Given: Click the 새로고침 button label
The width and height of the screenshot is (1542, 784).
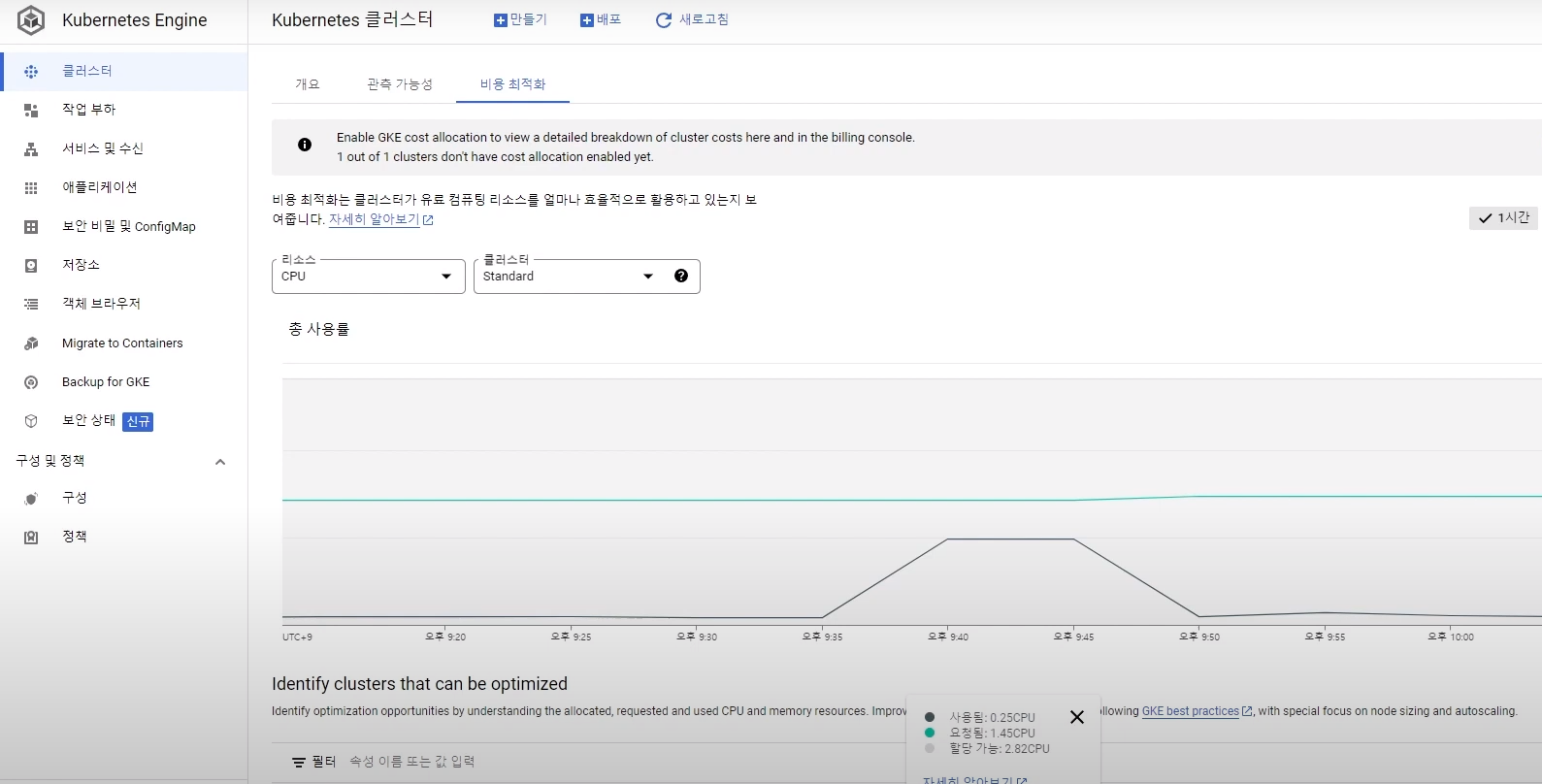Looking at the screenshot, I should coord(705,19).
